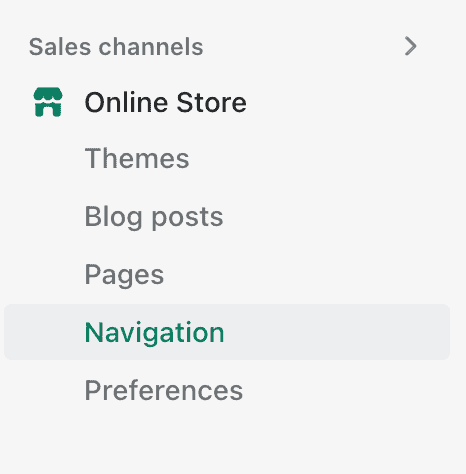This screenshot has height=474, width=466.
Task: Select the shop awning icon in the sidebar
Action: pyautogui.click(x=48, y=102)
